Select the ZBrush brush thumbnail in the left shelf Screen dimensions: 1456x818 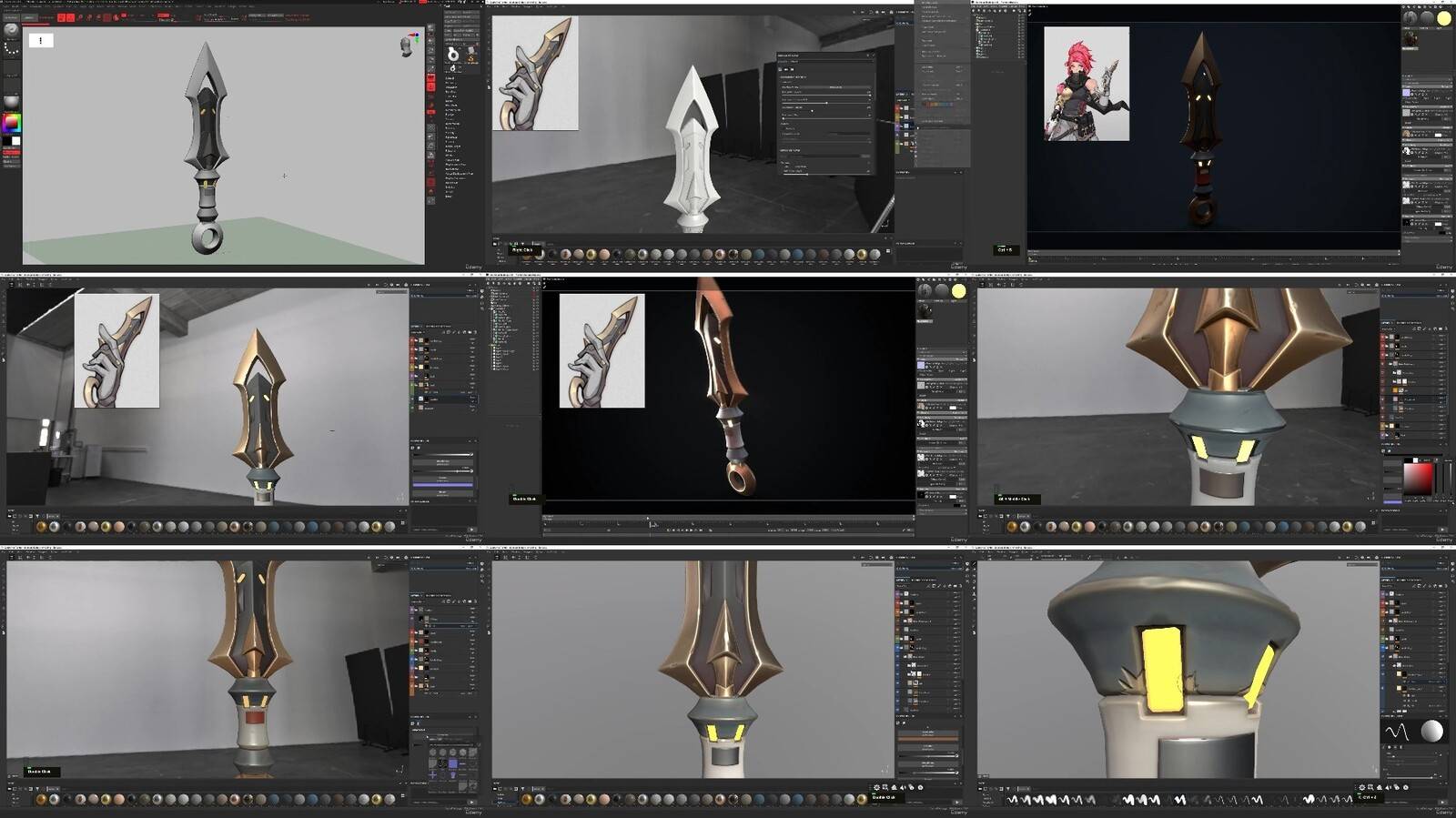(11, 29)
